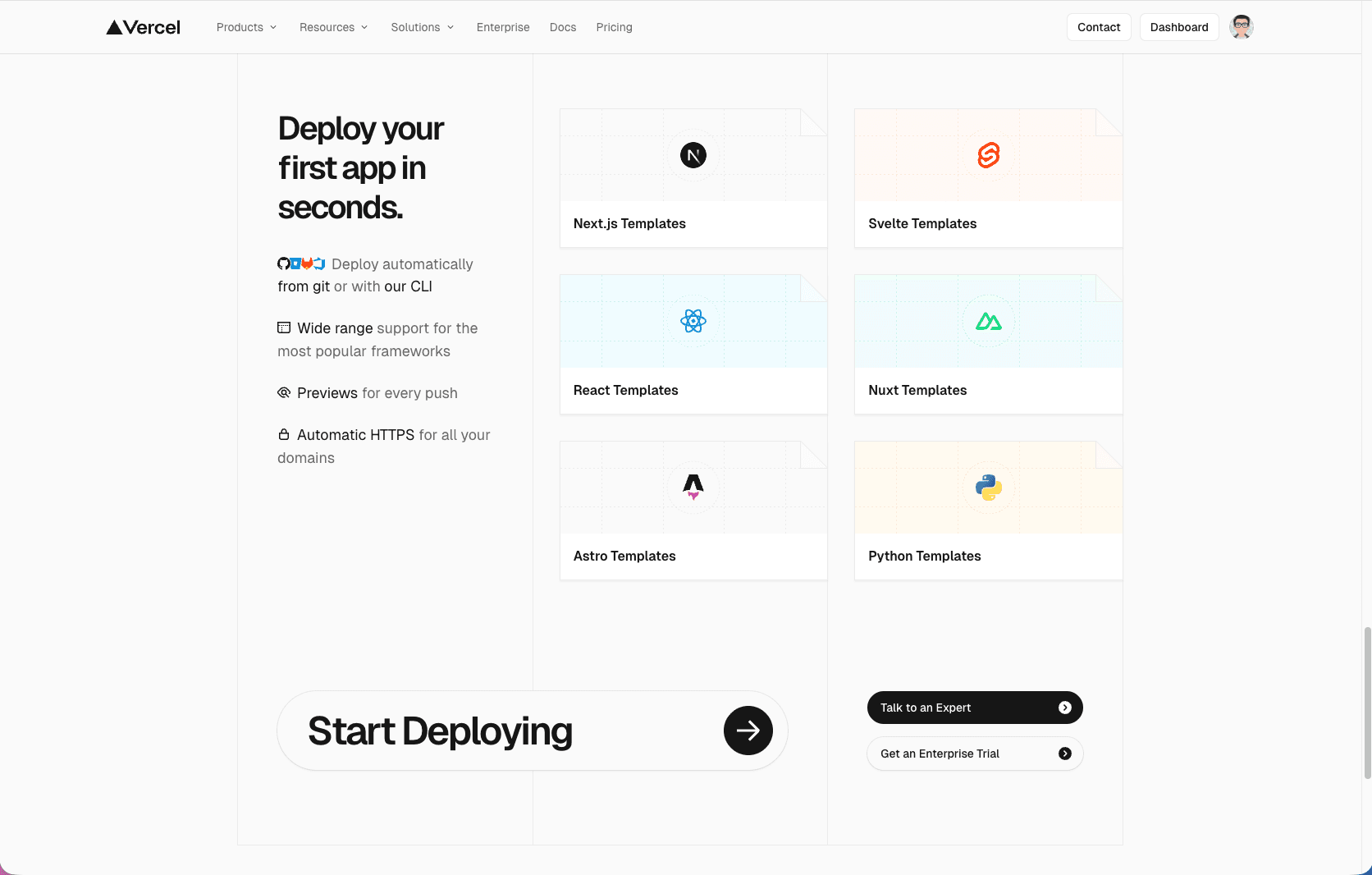Click the Nuxt logo icon
Image resolution: width=1372 pixels, height=875 pixels.
pyautogui.click(x=988, y=321)
